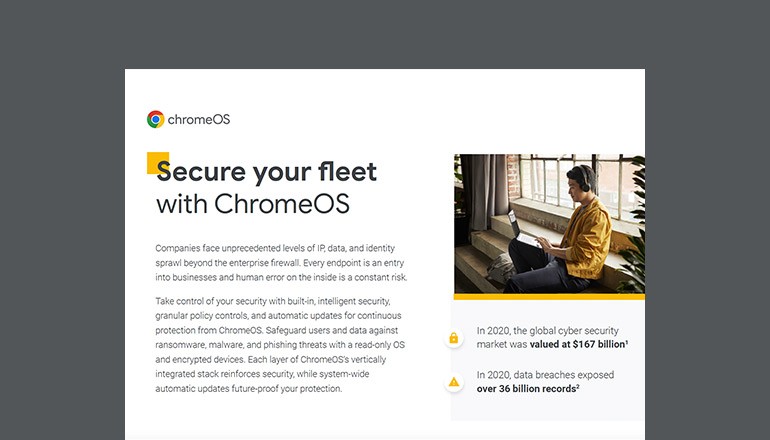770x440 pixels.
Task: Click the paragraph starting "Take control of your security"
Action: pos(282,344)
